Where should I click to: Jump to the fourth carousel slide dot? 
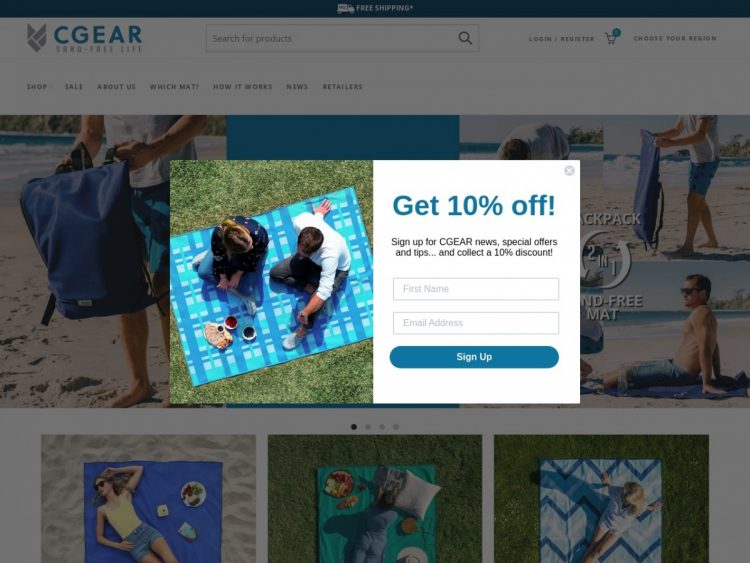[x=396, y=427]
